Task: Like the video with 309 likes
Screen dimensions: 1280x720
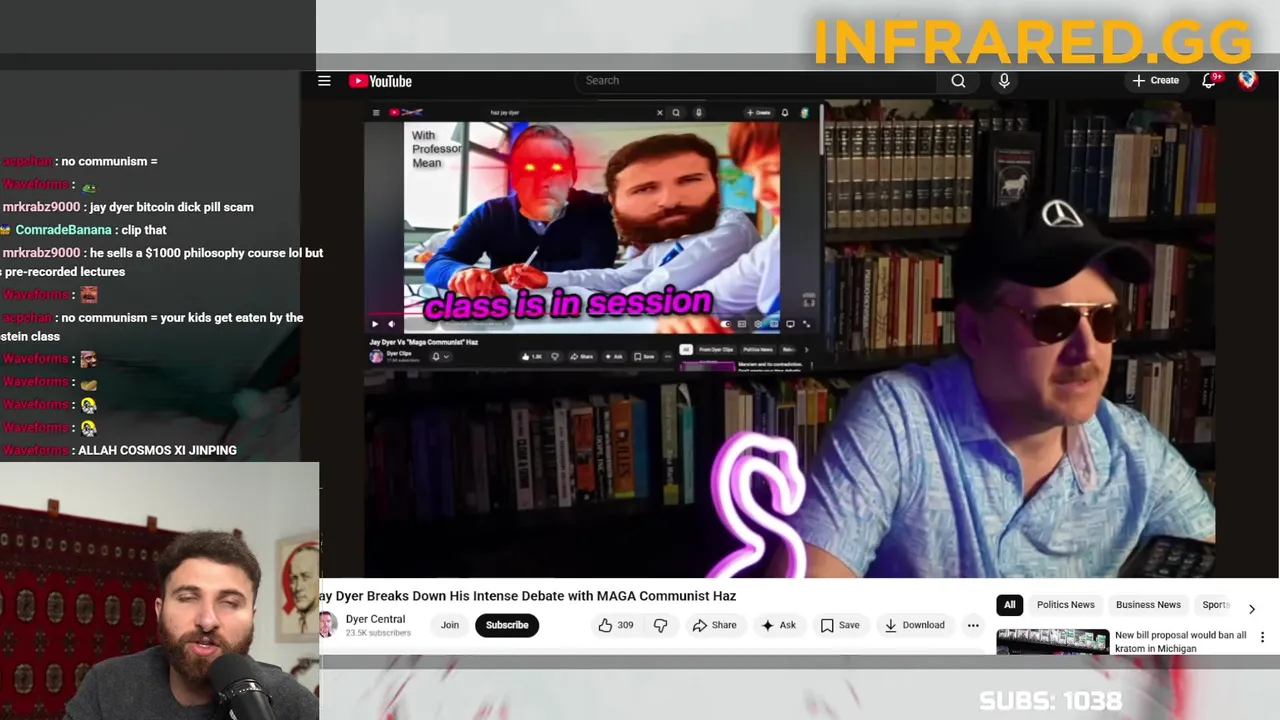Action: [616, 625]
